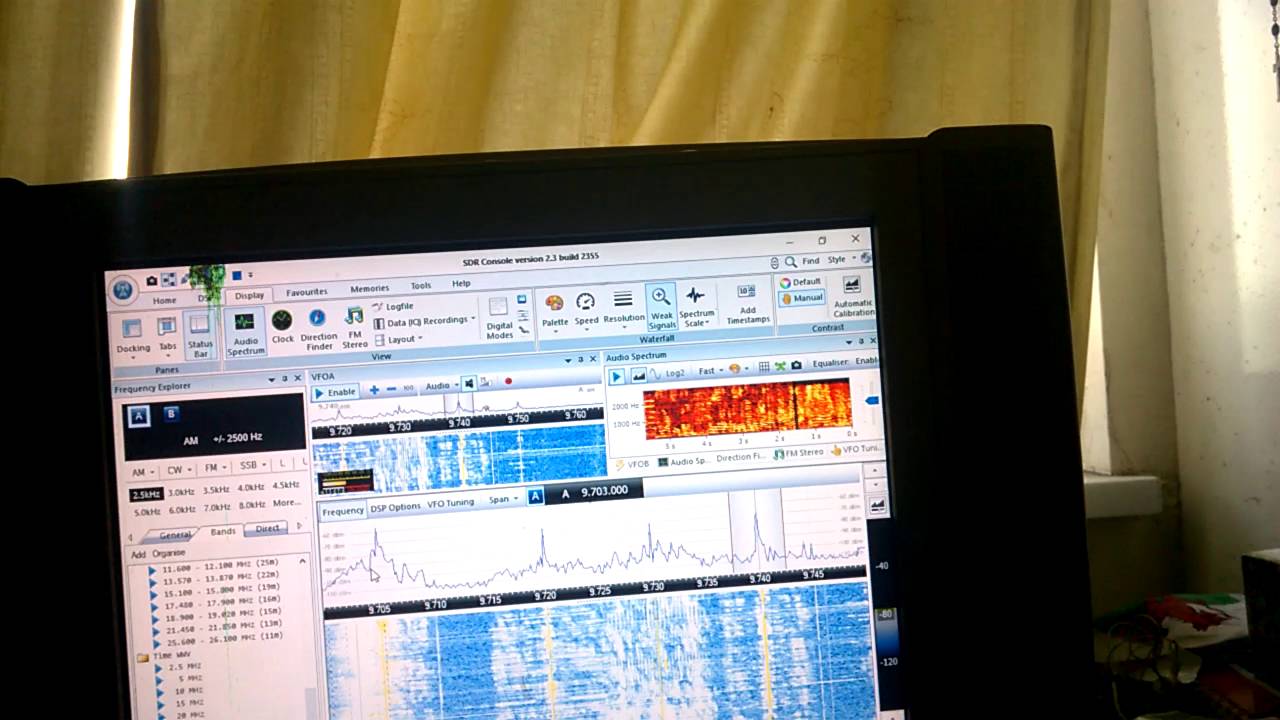Select the 3.0kHz filter bandwidth
The width and height of the screenshot is (1280, 720).
(x=181, y=492)
